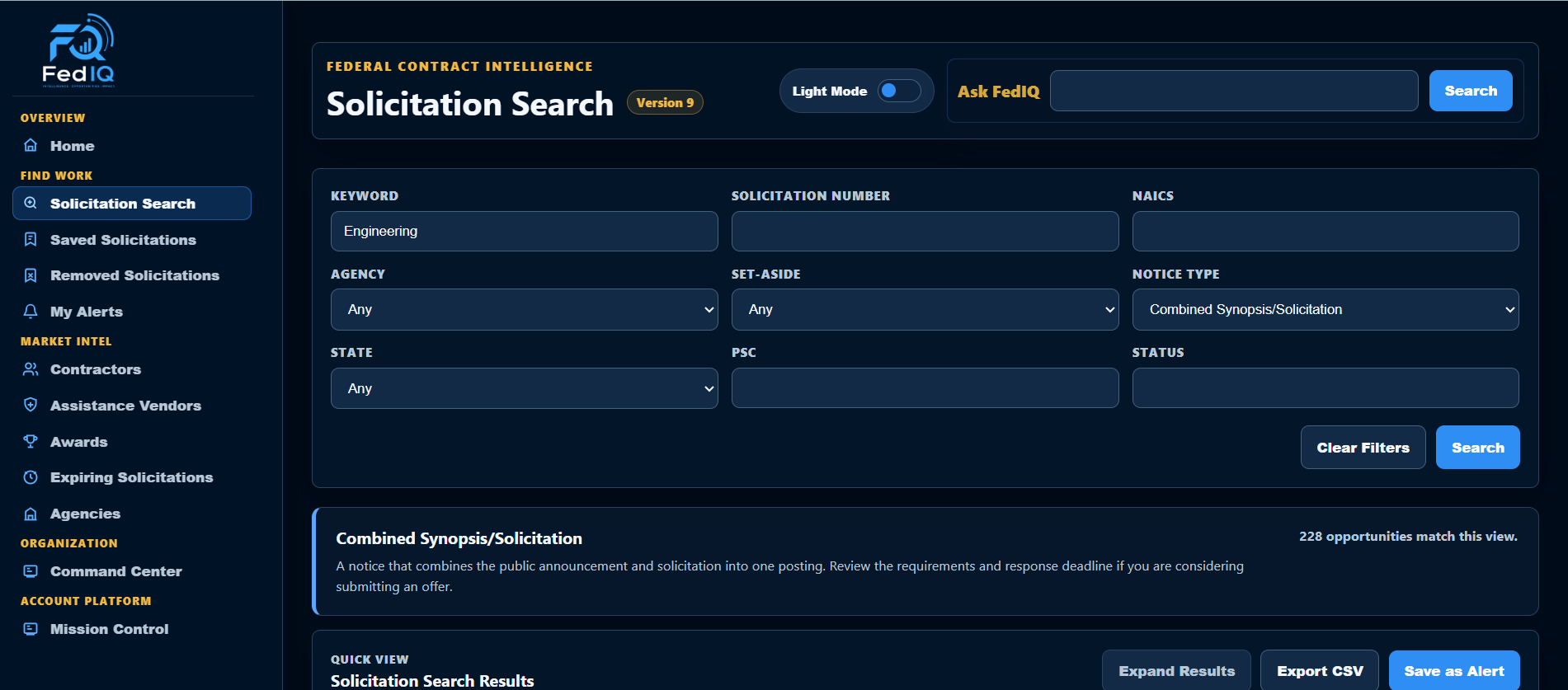Viewport: 1568px width, 690px height.
Task: Navigate to My Alerts
Action: click(x=132, y=312)
